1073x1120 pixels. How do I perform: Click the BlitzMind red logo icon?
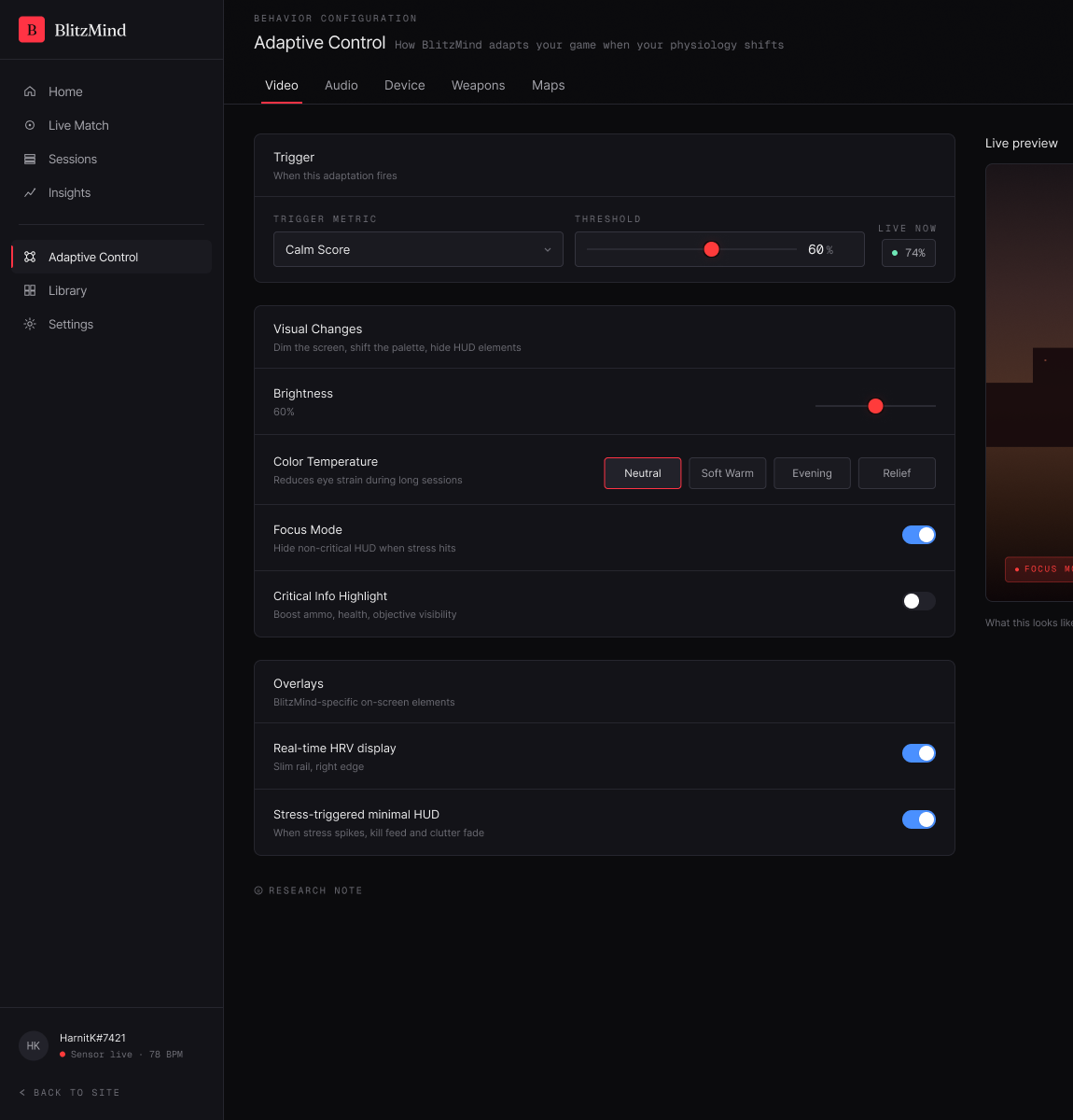[32, 30]
